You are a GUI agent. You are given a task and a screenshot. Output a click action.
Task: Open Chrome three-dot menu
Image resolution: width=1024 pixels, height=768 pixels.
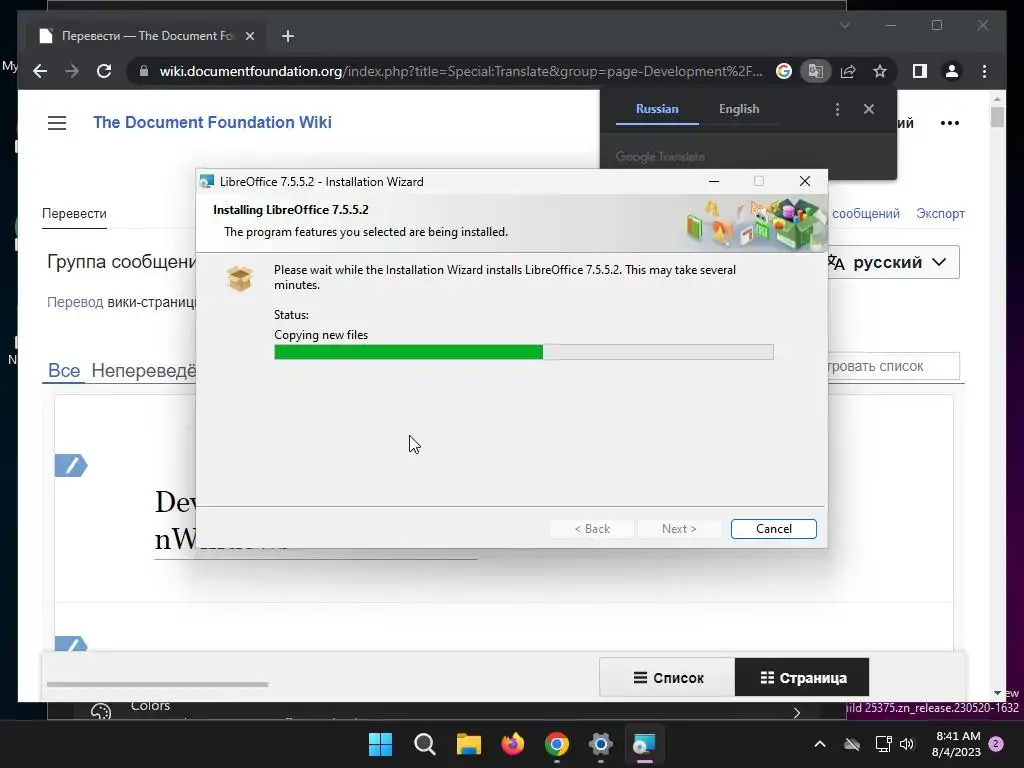(x=984, y=71)
